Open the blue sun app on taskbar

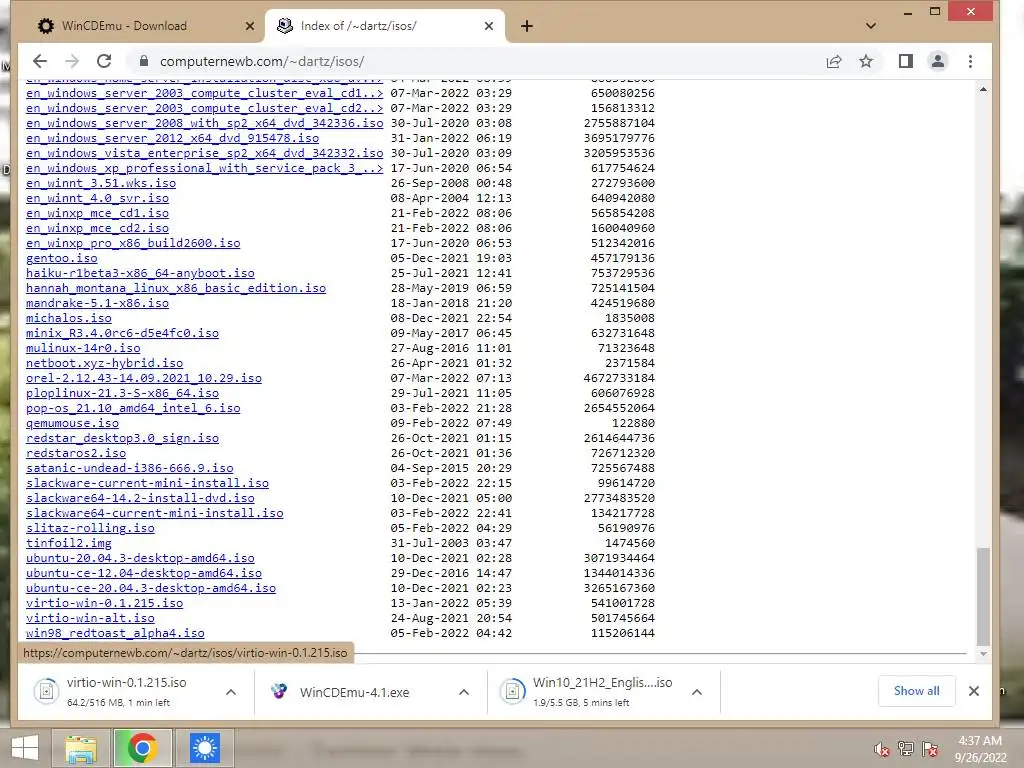(204, 748)
